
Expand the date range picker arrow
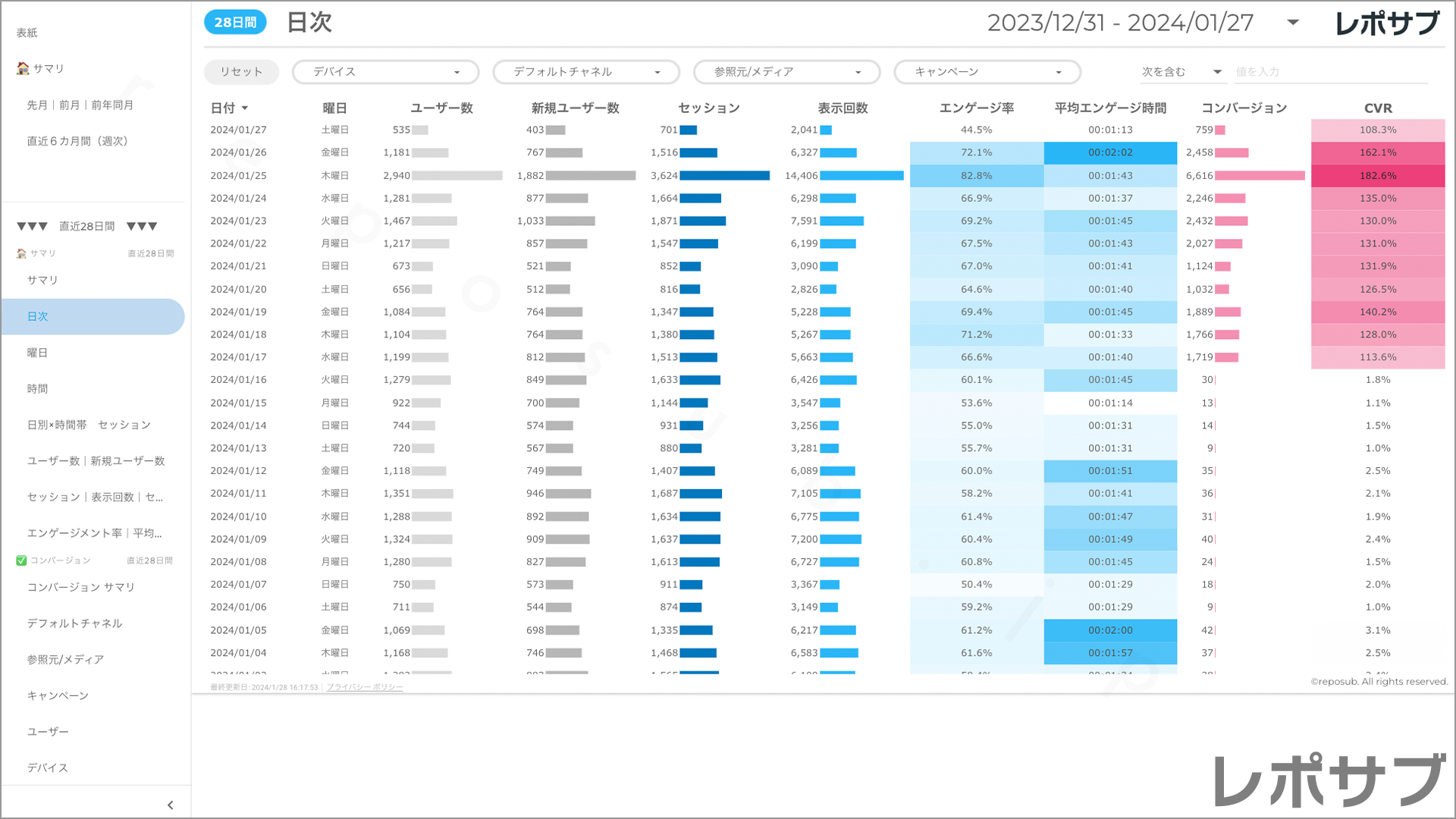pyautogui.click(x=1293, y=23)
